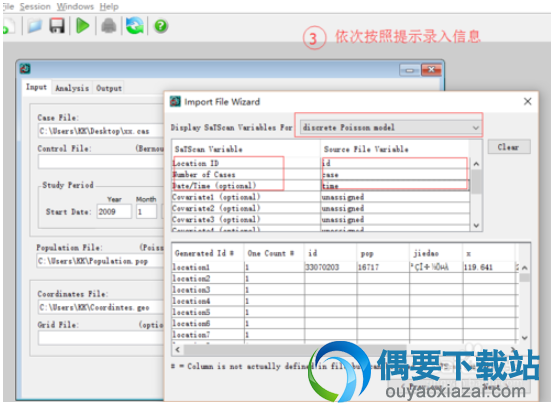Click the Population File path field

click(100, 261)
